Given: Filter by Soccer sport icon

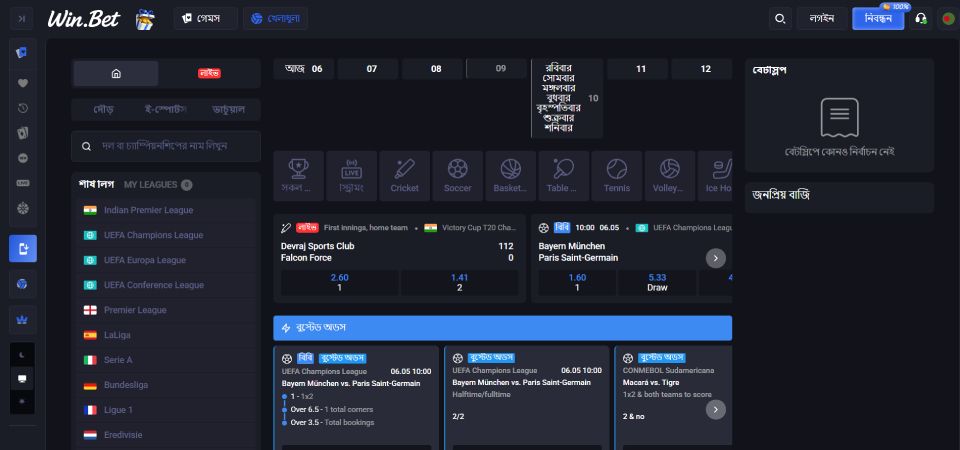Looking at the screenshot, I should [458, 176].
